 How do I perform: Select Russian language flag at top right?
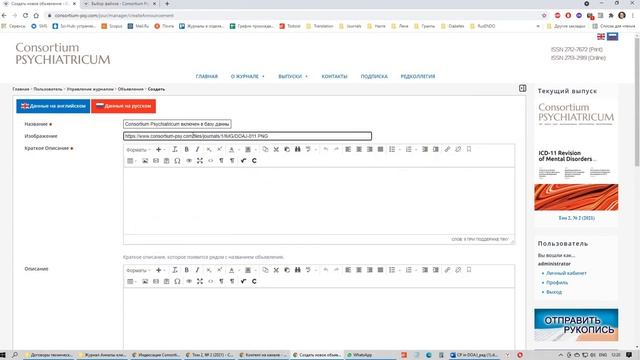tap(612, 37)
